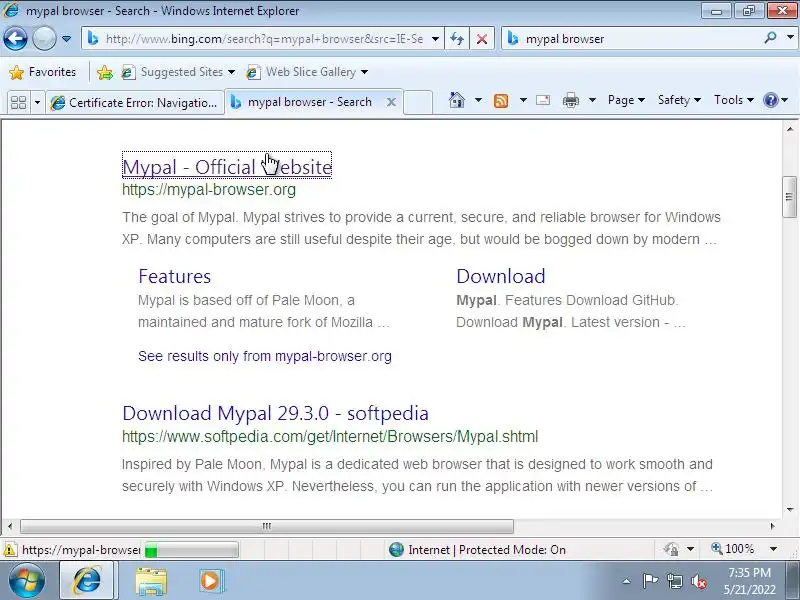Click the Read Mail envelope icon

pos(543,100)
